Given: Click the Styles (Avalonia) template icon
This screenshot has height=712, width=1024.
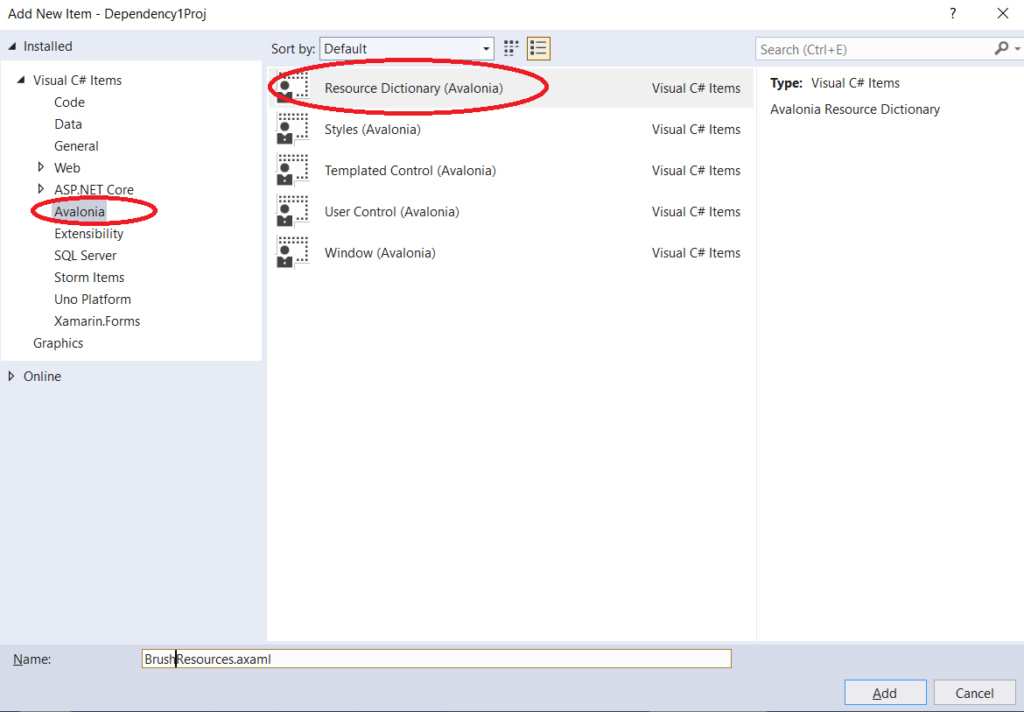Looking at the screenshot, I should (x=292, y=129).
